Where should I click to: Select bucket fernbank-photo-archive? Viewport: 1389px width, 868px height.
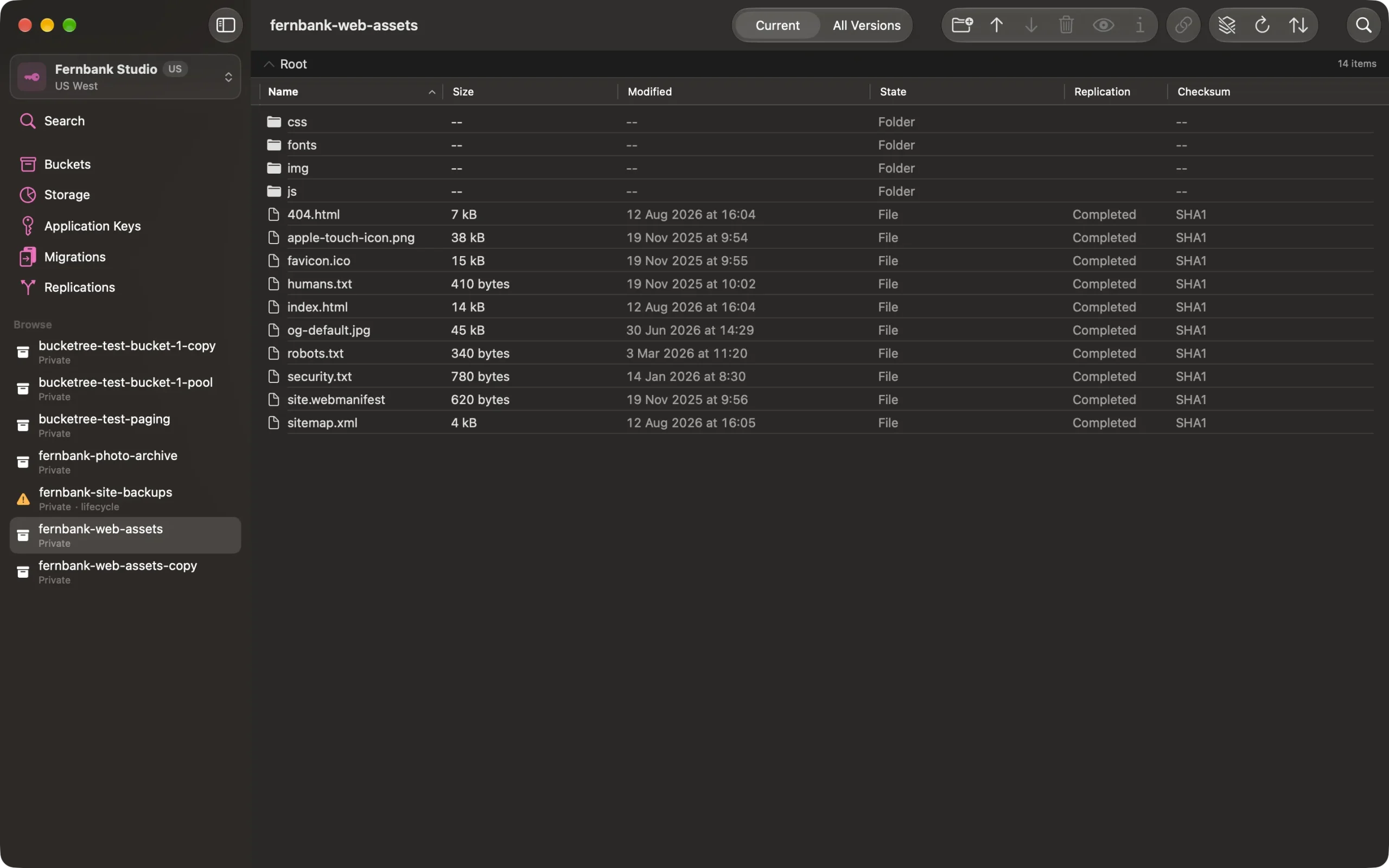125,462
